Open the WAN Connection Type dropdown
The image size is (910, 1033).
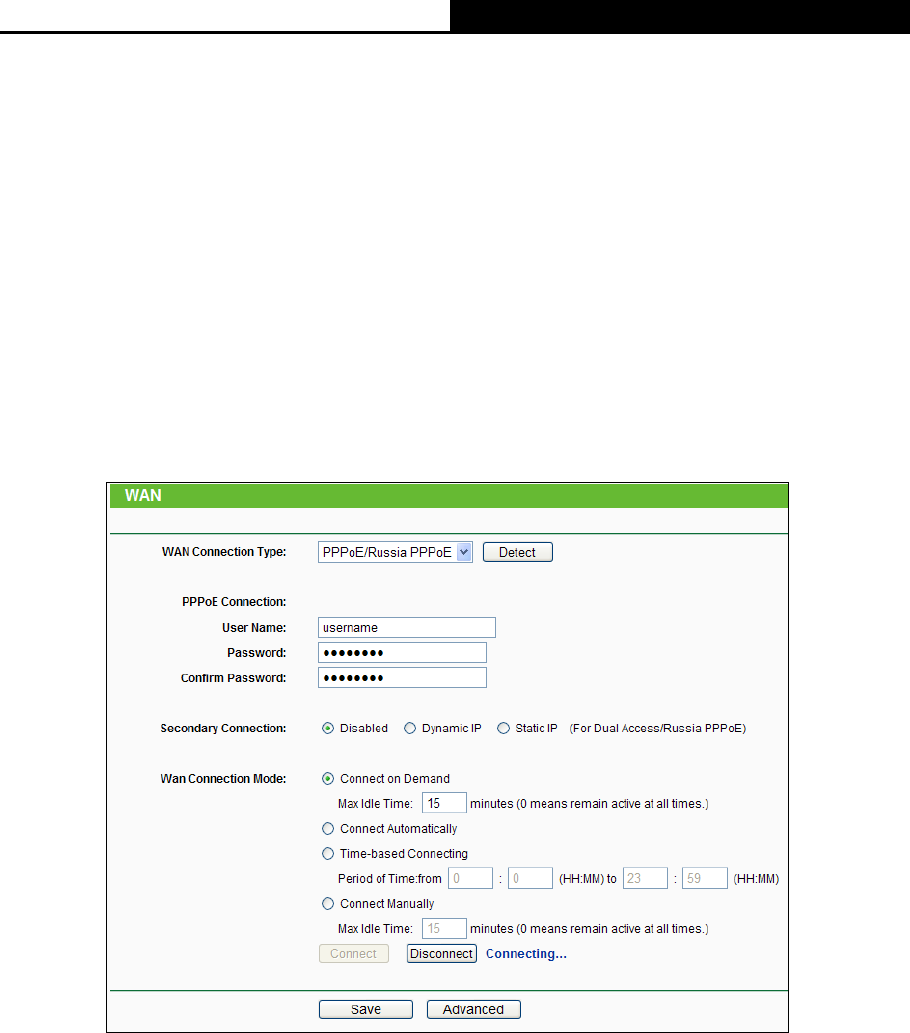click(x=395, y=552)
